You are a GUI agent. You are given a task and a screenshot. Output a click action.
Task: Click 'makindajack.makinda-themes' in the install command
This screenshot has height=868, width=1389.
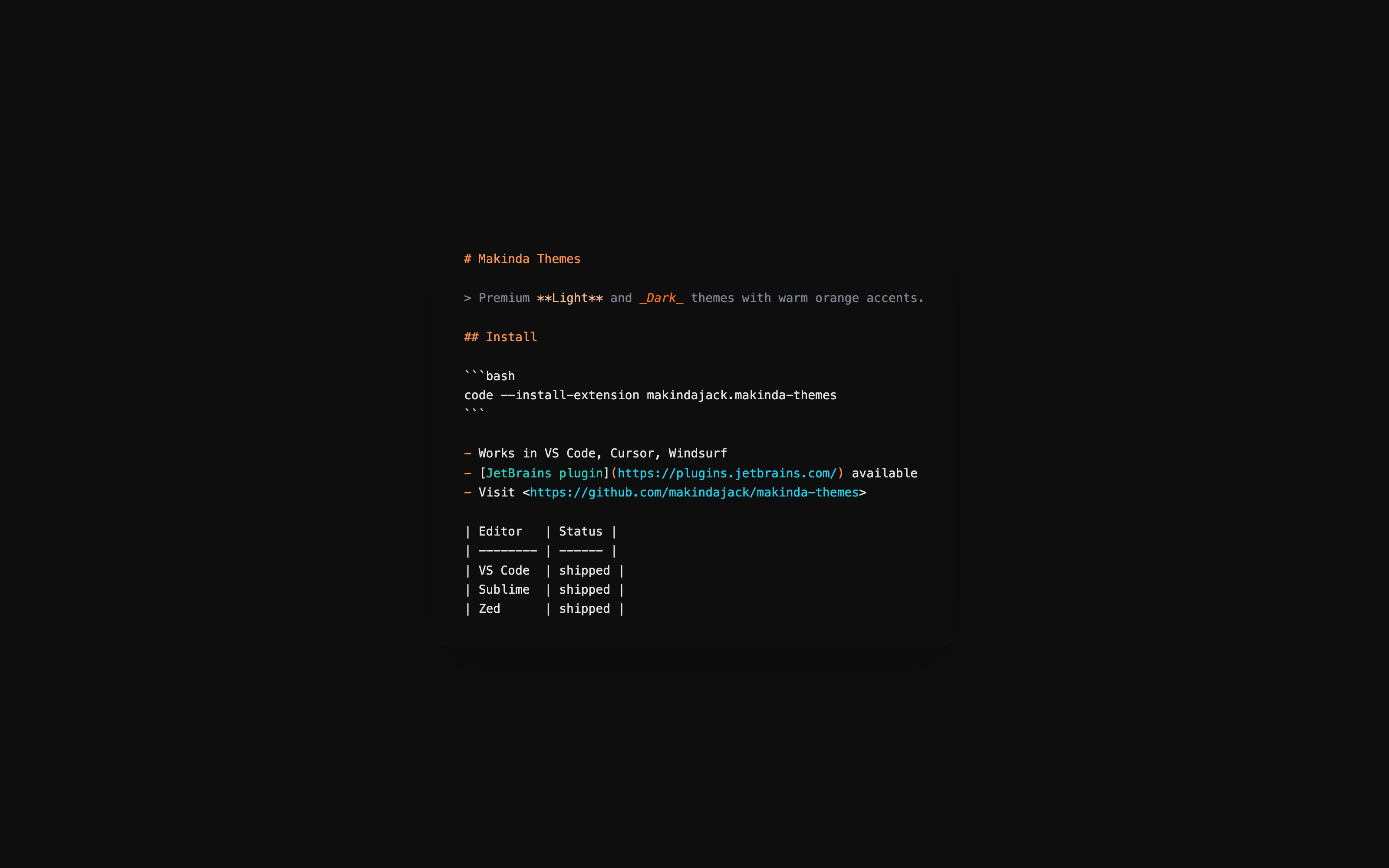coord(741,395)
